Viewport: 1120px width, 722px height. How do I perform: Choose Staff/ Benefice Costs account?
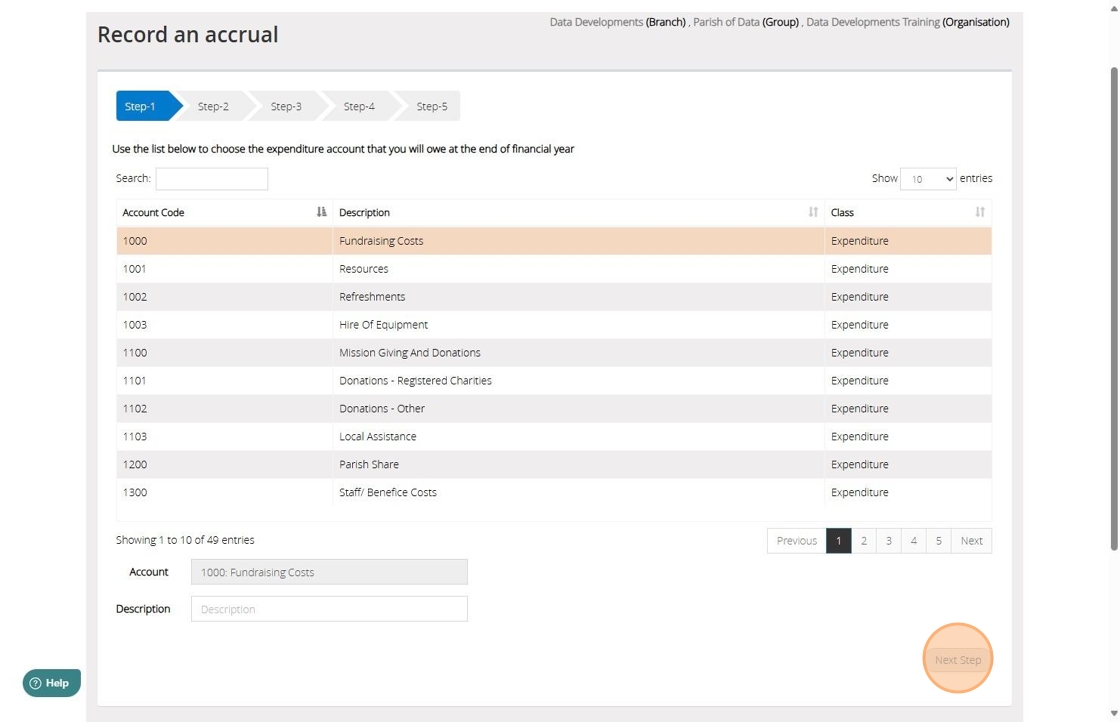click(554, 491)
